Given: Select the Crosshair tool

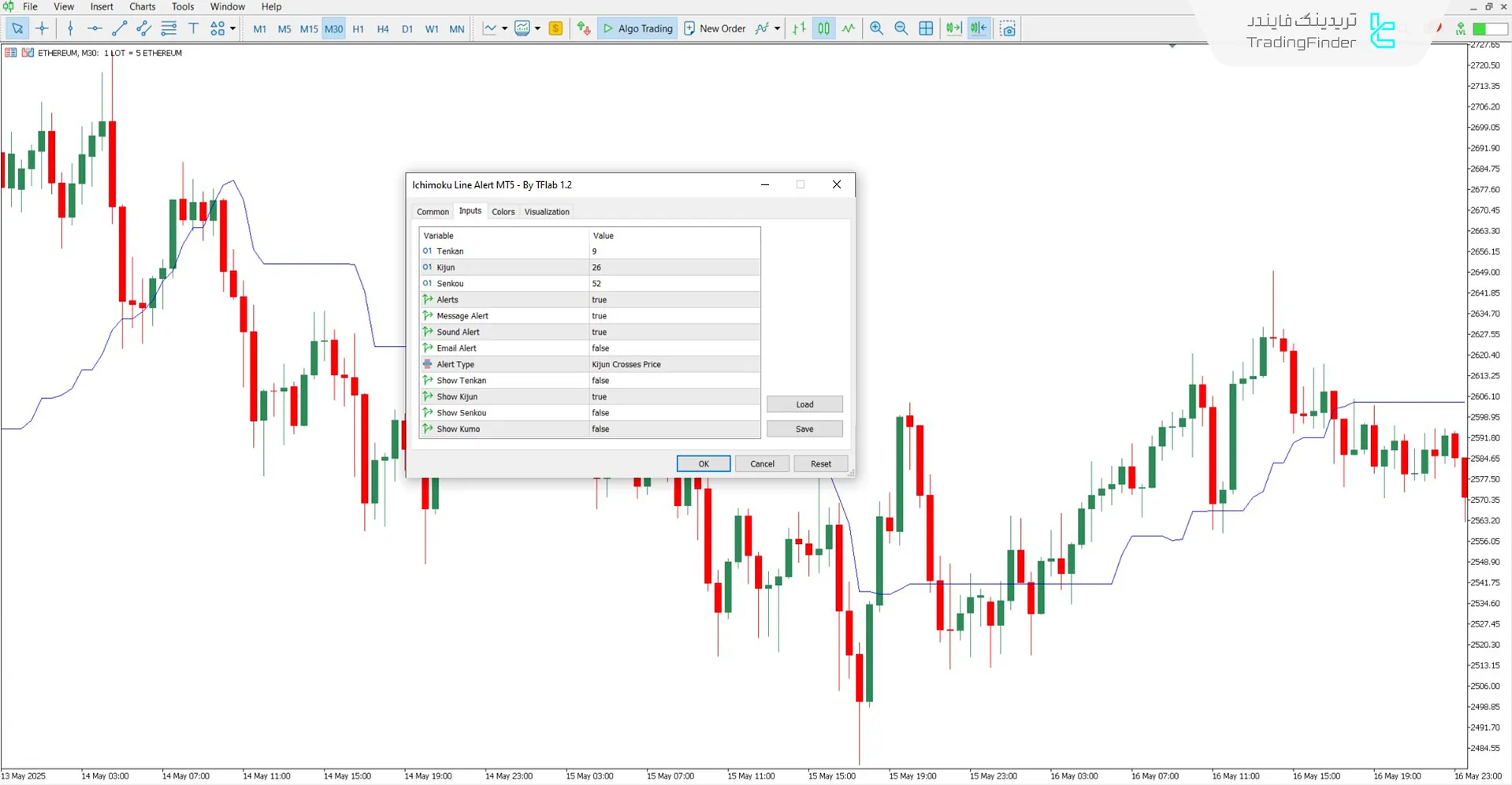Looking at the screenshot, I should [43, 28].
